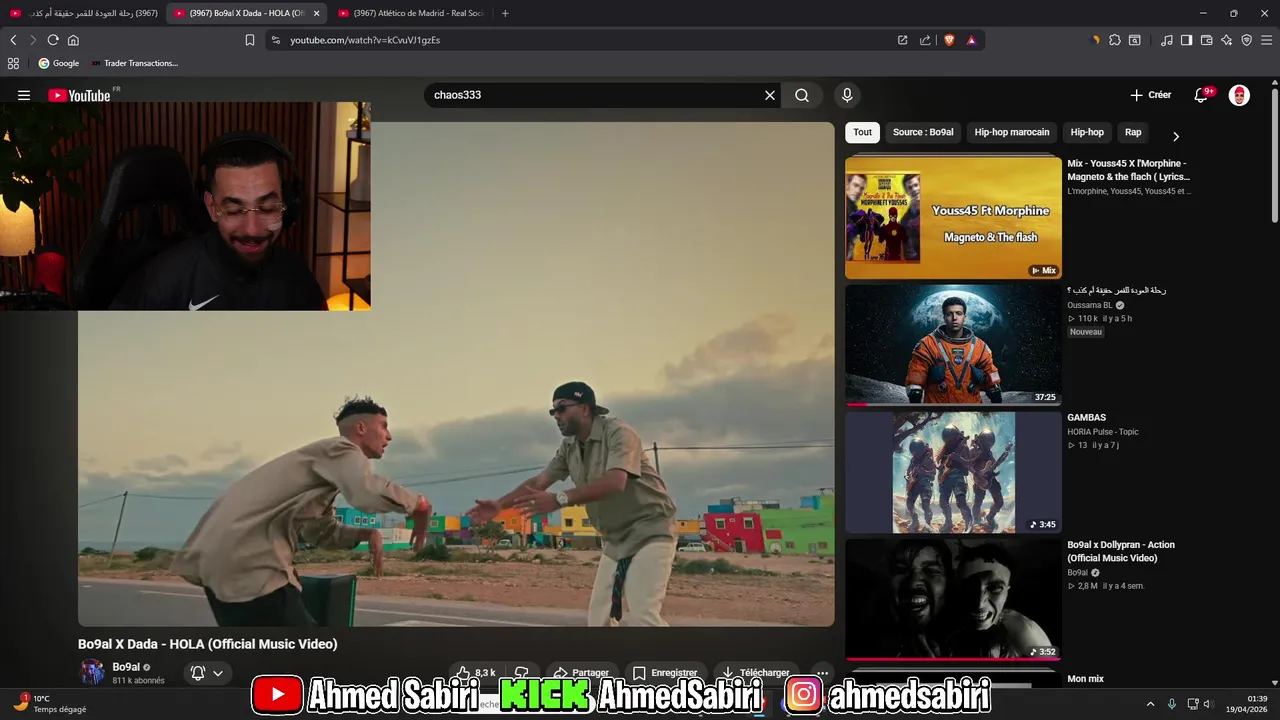Open the account avatar menu

tap(1239, 95)
